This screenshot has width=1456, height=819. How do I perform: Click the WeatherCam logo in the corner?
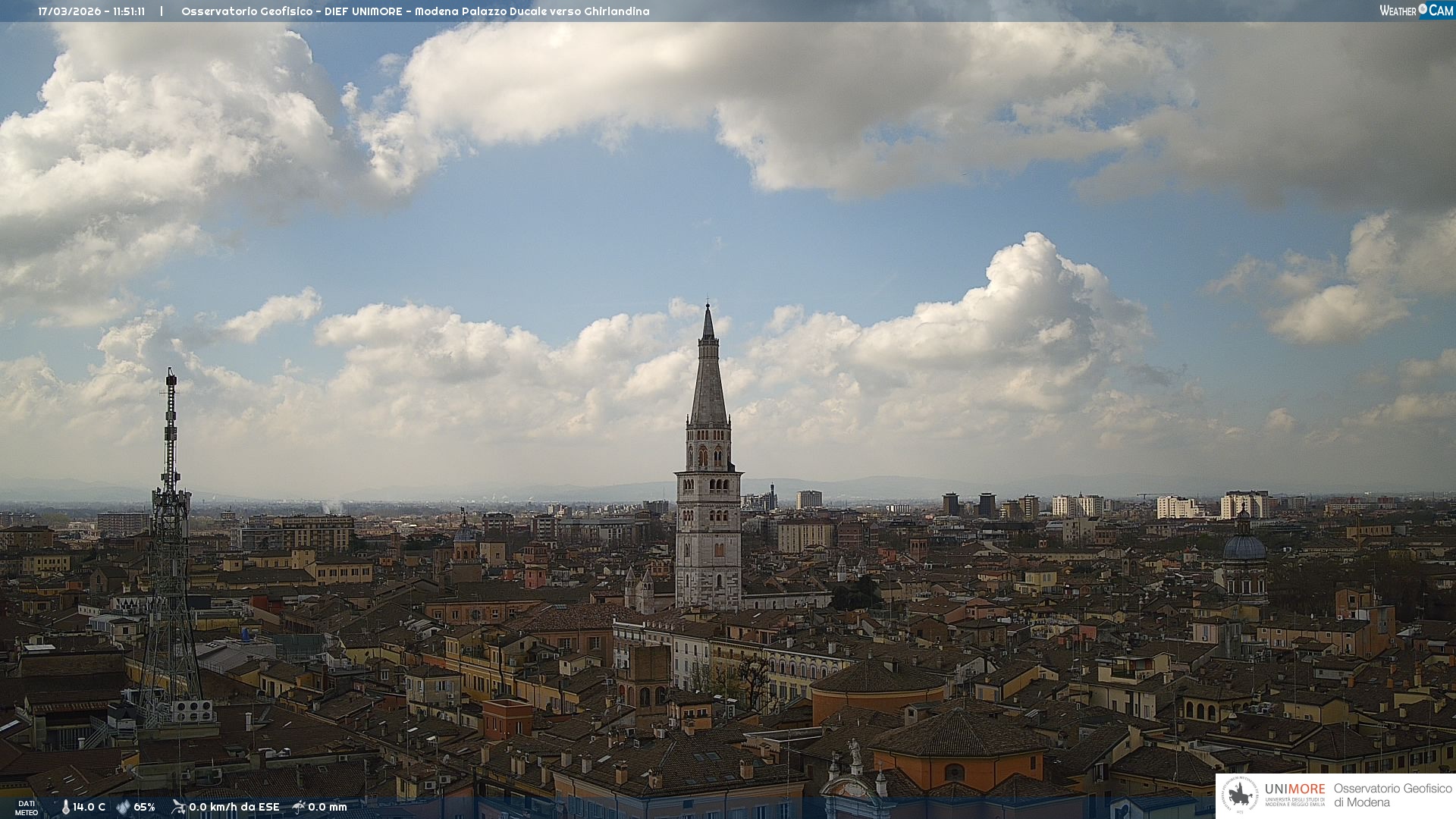[1415, 11]
